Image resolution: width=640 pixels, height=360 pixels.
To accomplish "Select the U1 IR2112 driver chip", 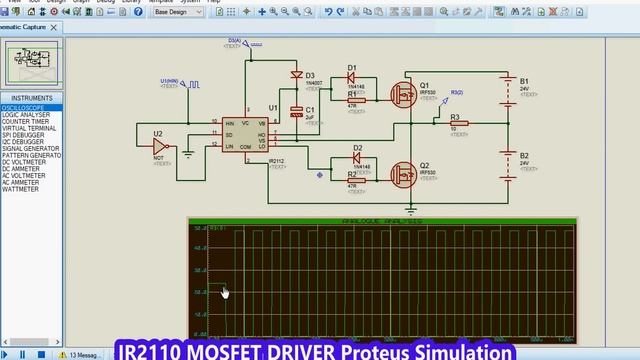I will 245,135.
